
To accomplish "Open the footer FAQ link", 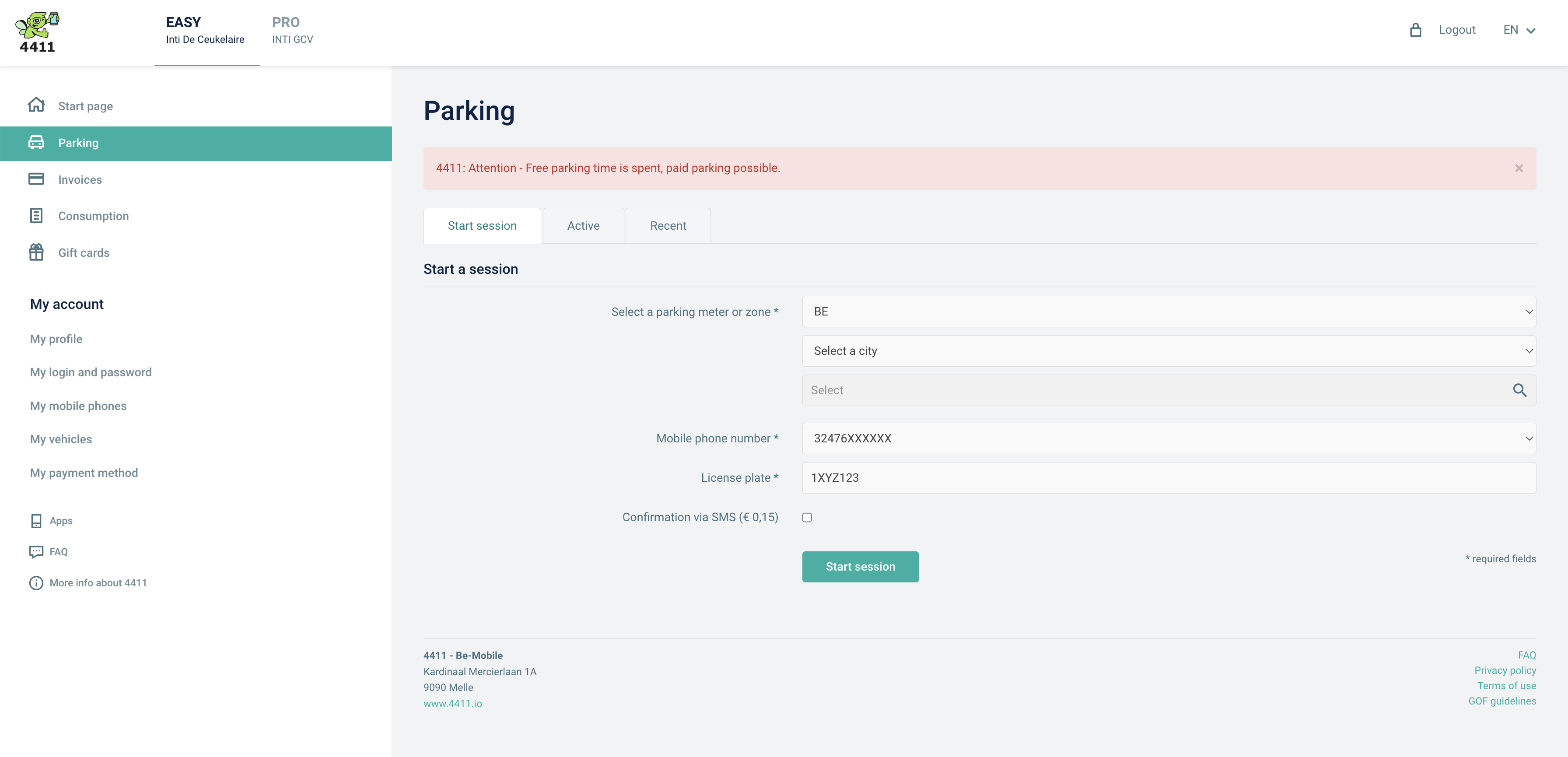I will (x=1526, y=655).
